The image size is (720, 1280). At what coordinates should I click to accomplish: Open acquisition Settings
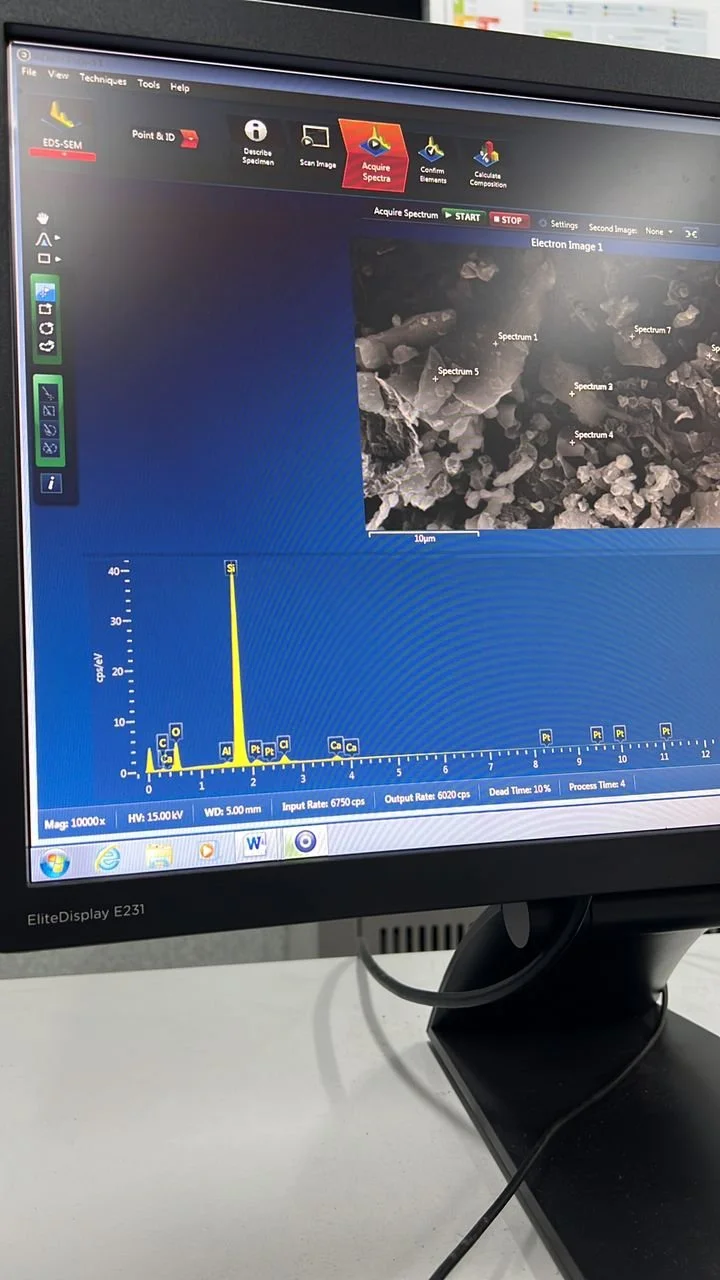pos(558,224)
